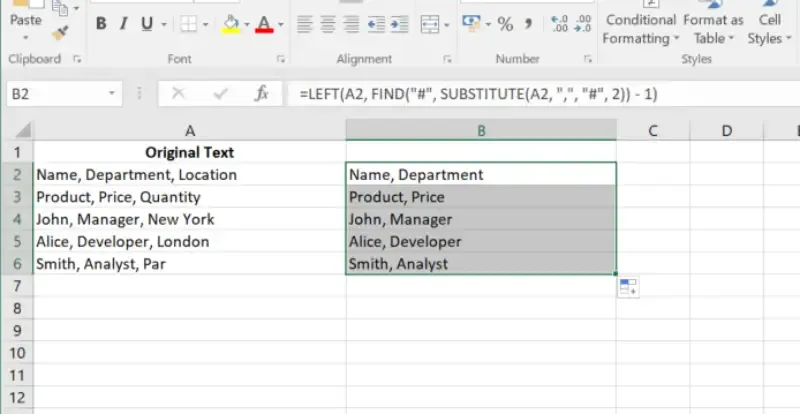Open the Clipboard pane launcher
Screen dimensions: 800x414
pyautogui.click(x=77, y=59)
